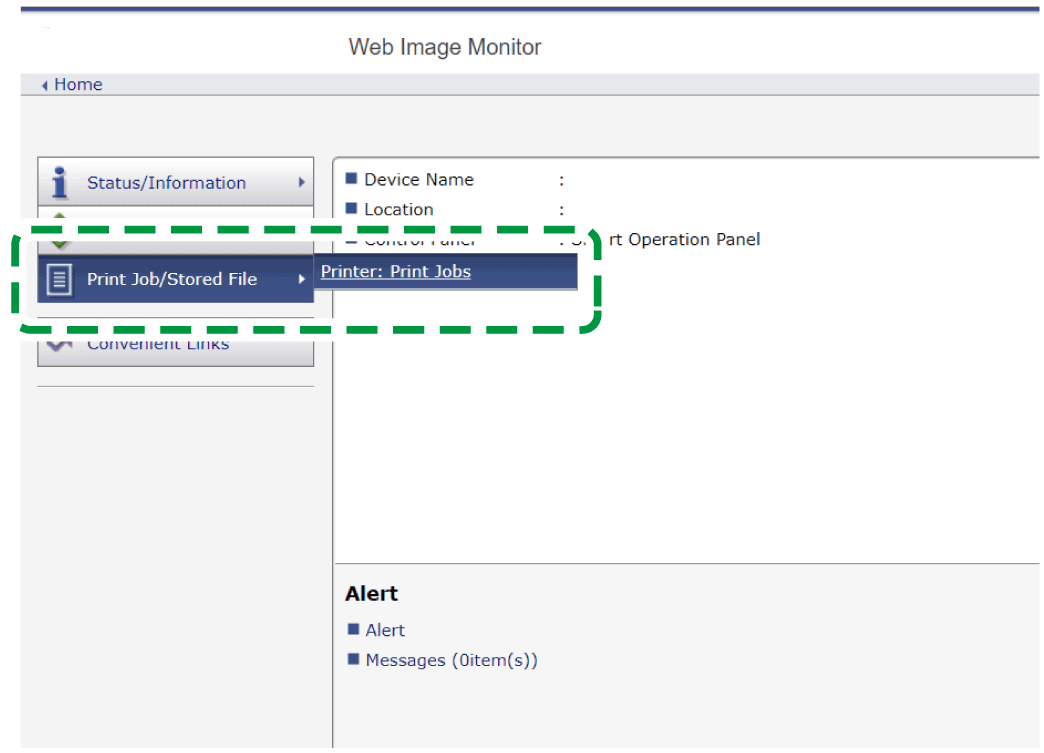Navigate to Home
This screenshot has width=1044, height=753.
tap(78, 84)
